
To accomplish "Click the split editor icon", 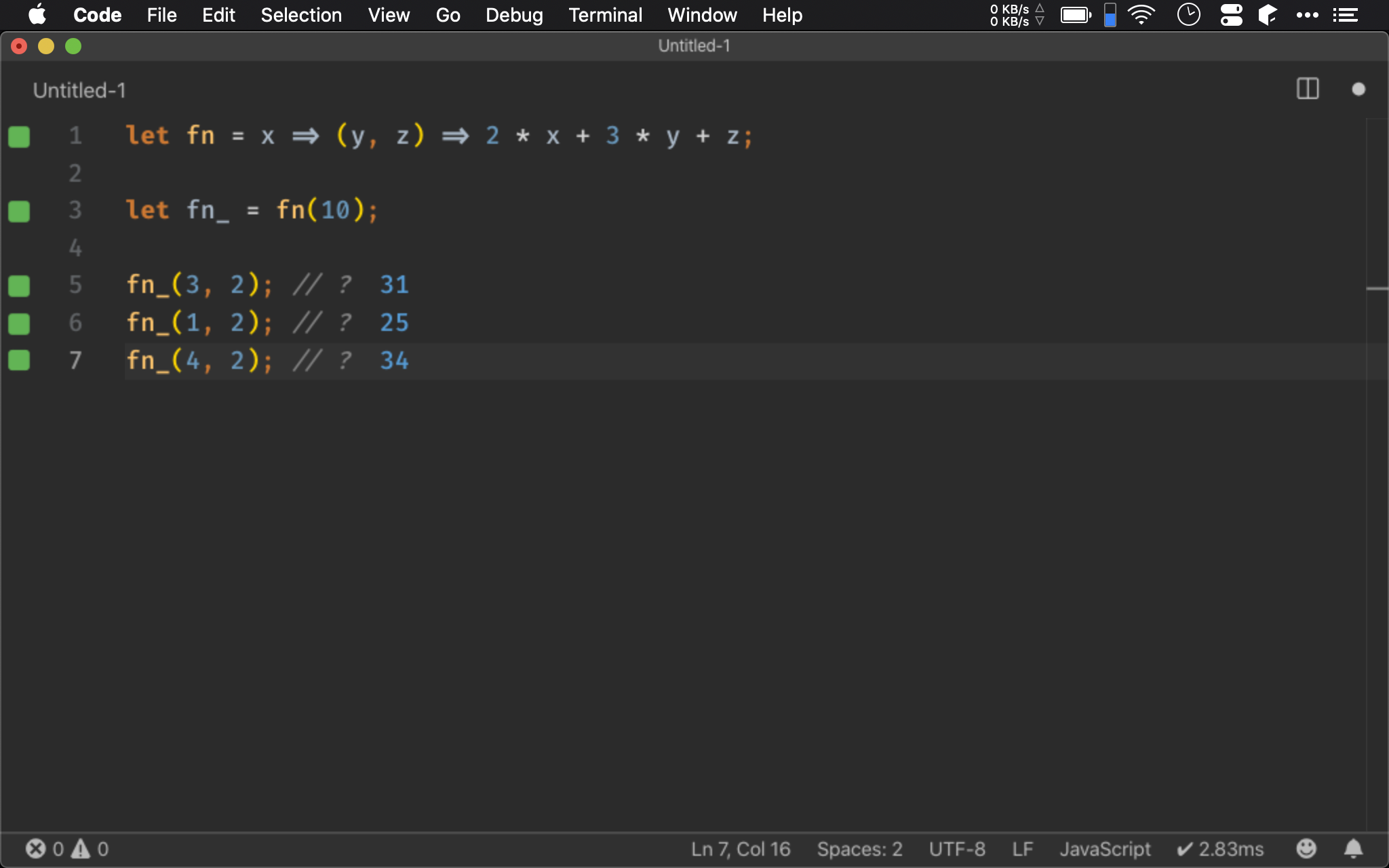I will point(1307,88).
